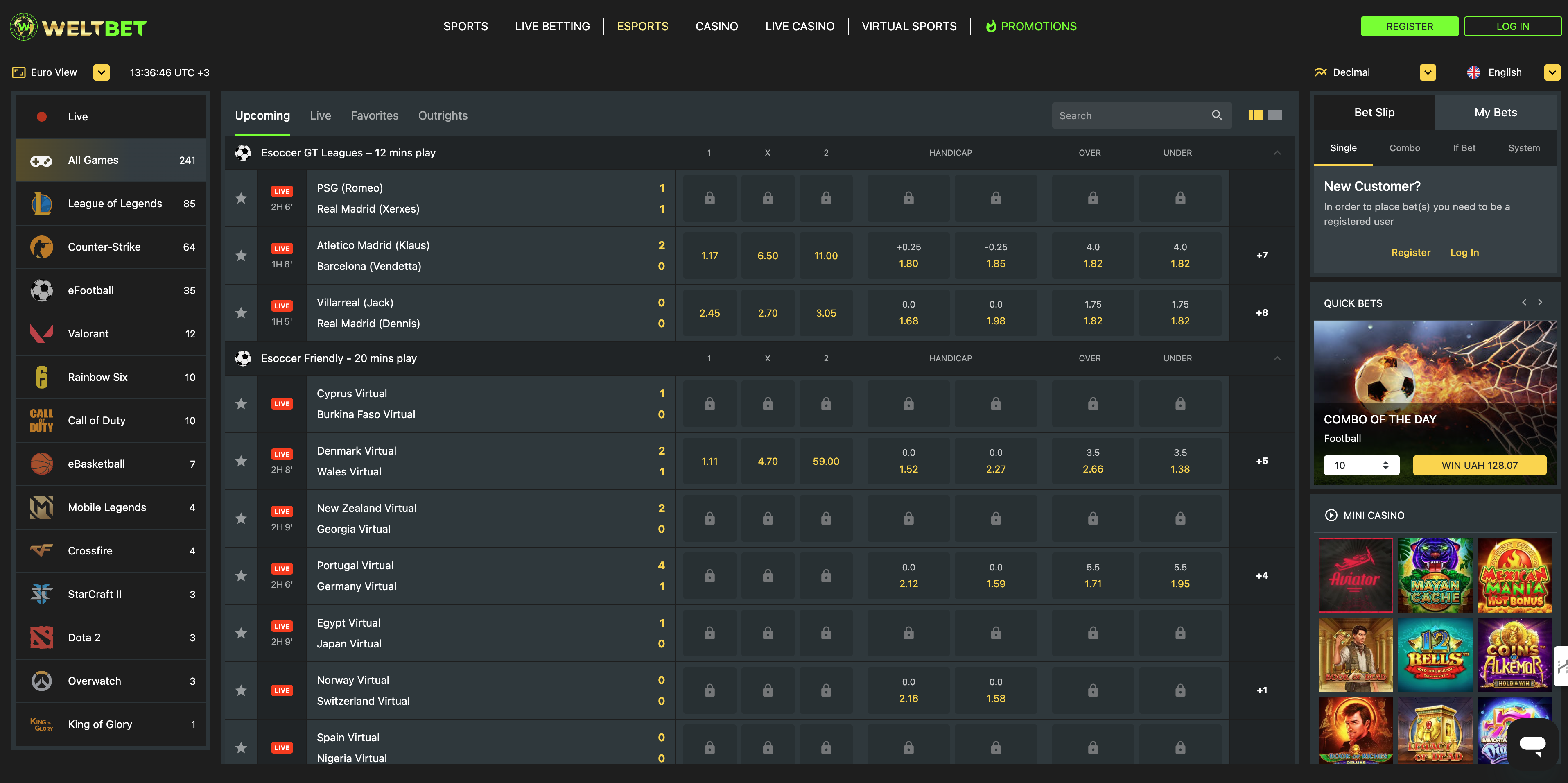Open Live Casino from top menu

(800, 26)
